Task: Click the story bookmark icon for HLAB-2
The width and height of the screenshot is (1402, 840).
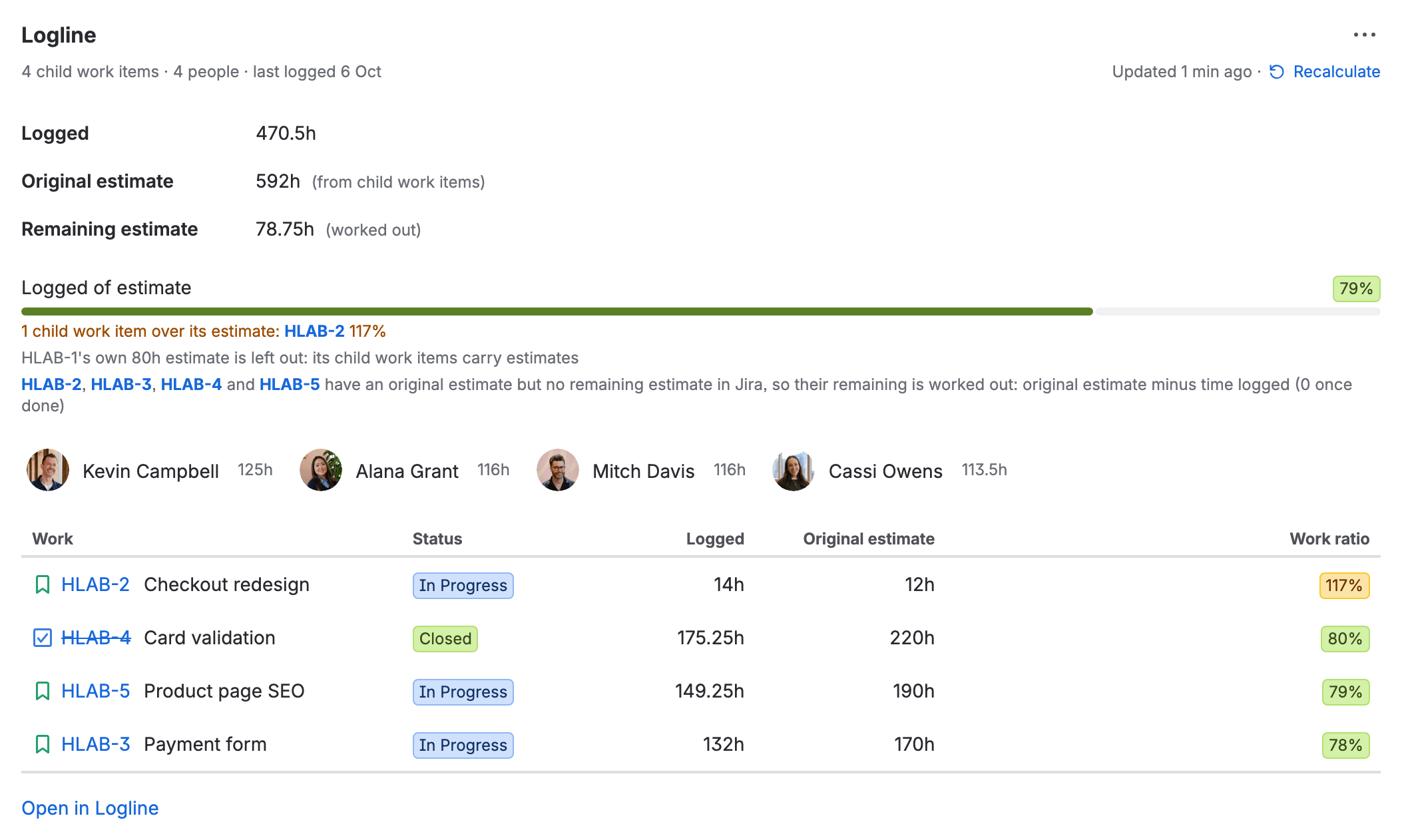Action: (x=42, y=584)
